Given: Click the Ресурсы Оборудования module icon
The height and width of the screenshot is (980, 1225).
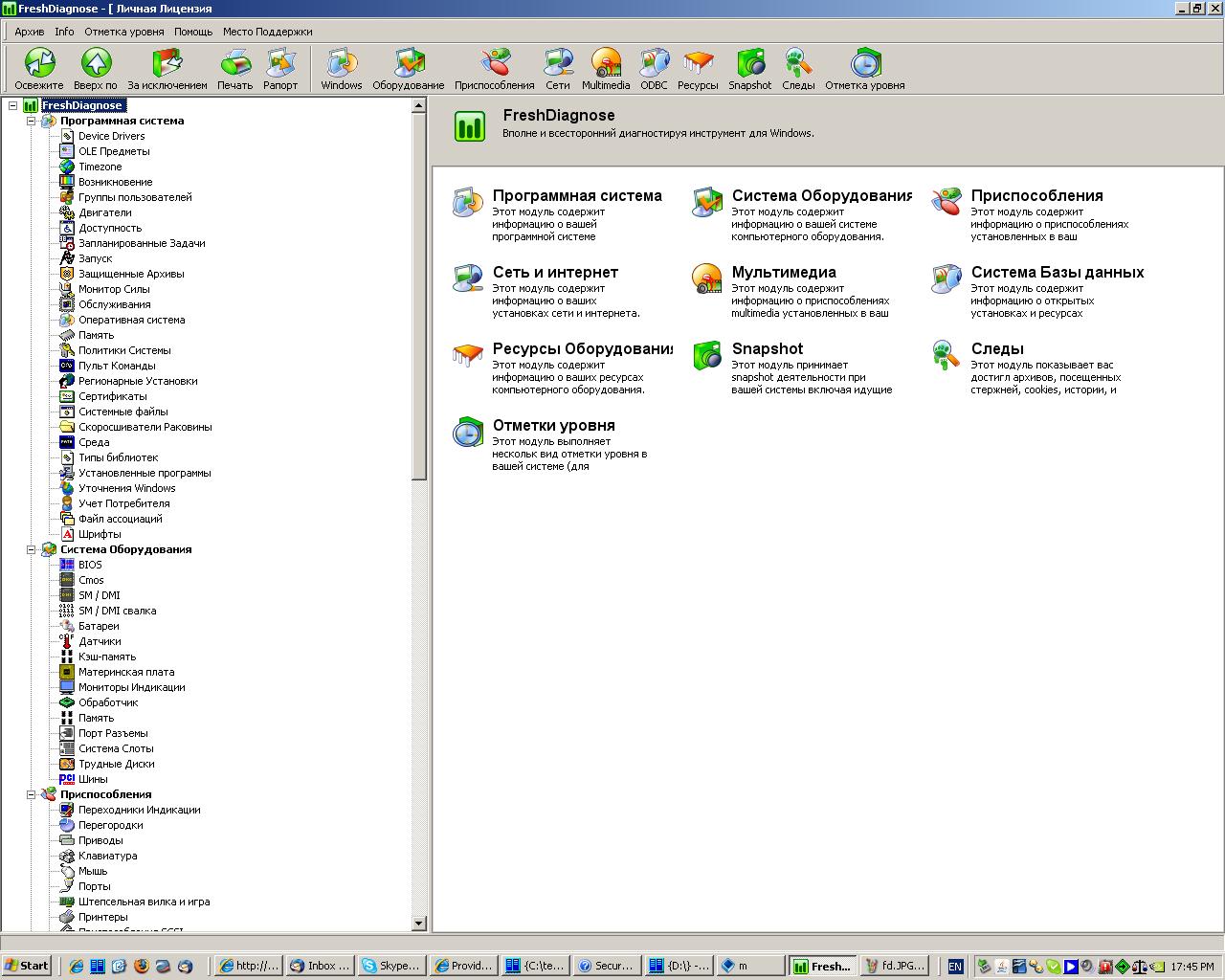Looking at the screenshot, I should click(x=468, y=355).
